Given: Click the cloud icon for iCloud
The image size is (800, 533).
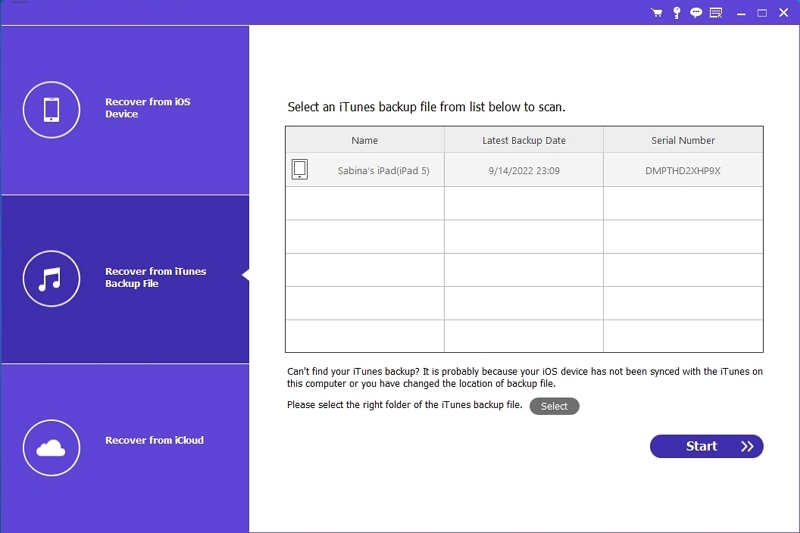Looking at the screenshot, I should (x=51, y=447).
